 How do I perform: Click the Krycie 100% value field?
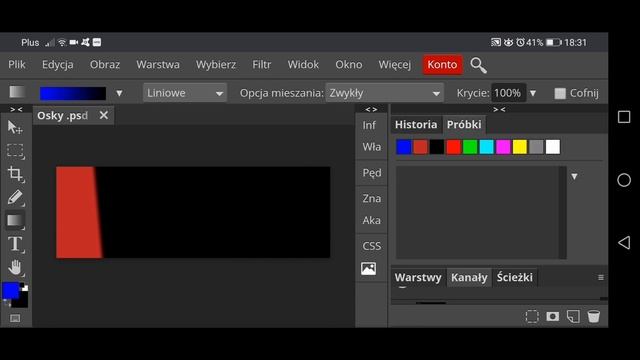508,93
